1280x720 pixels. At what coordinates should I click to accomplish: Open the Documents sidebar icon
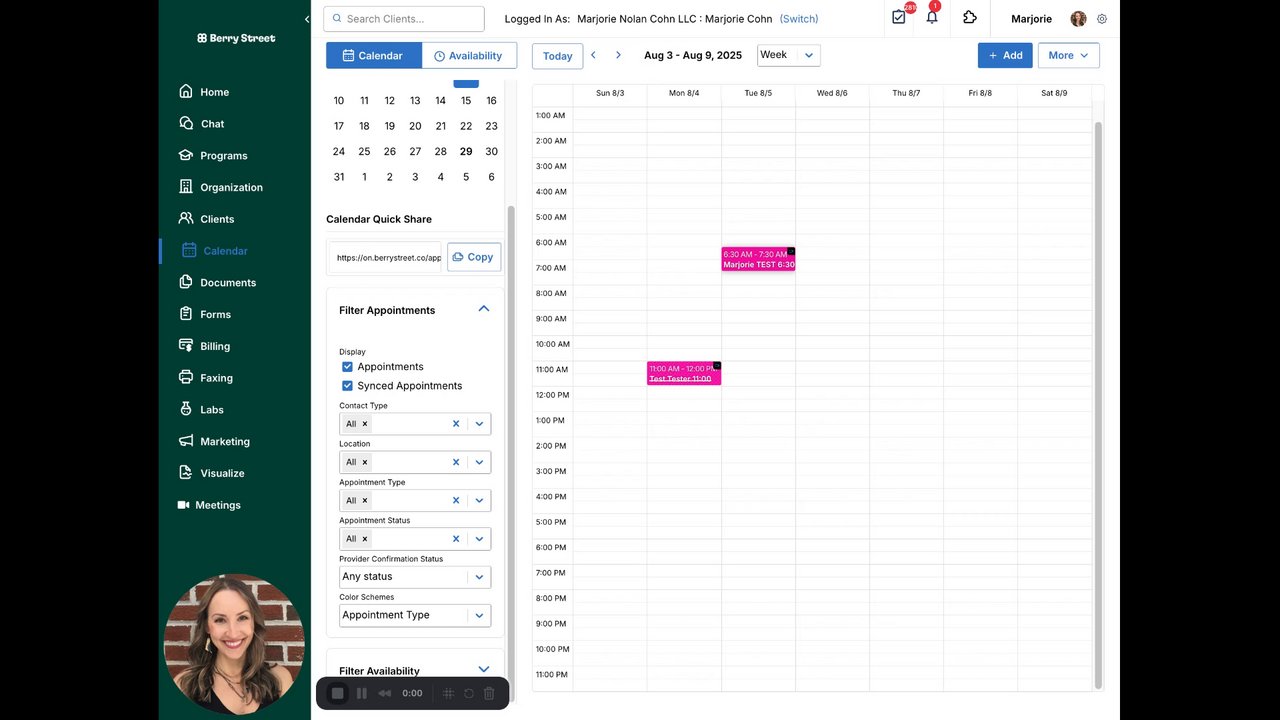pos(186,282)
